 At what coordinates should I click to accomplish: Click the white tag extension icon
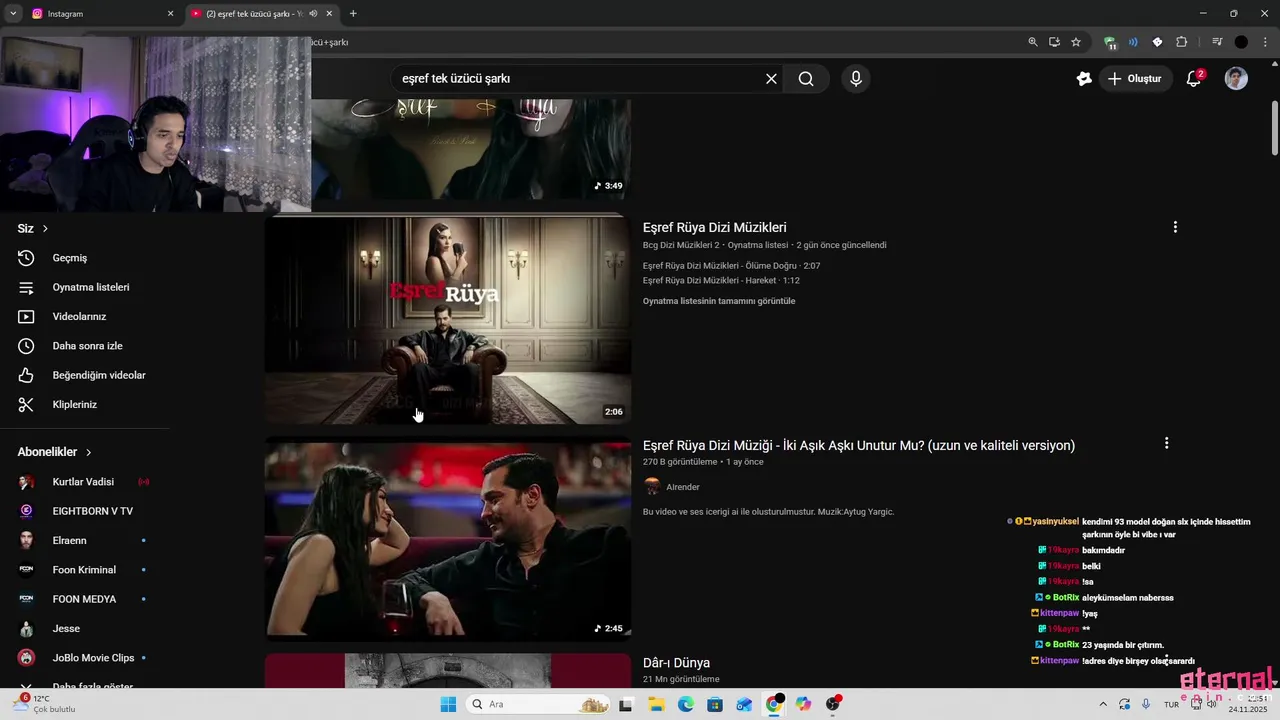coord(1157,42)
